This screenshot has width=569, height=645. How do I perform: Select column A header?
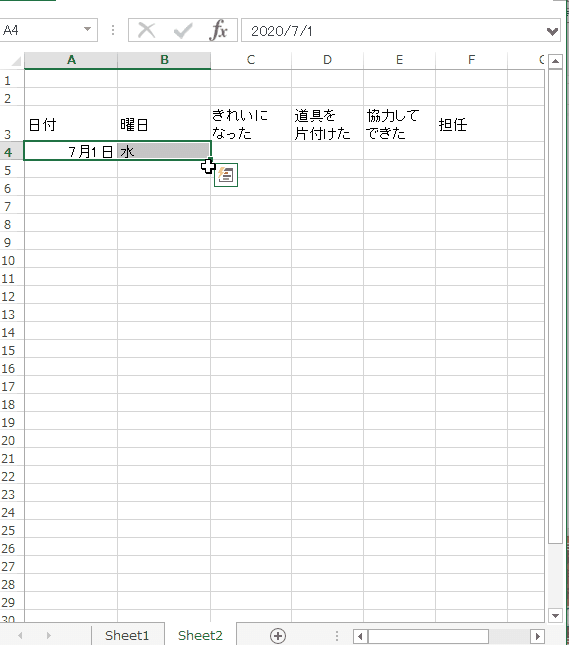click(x=71, y=60)
